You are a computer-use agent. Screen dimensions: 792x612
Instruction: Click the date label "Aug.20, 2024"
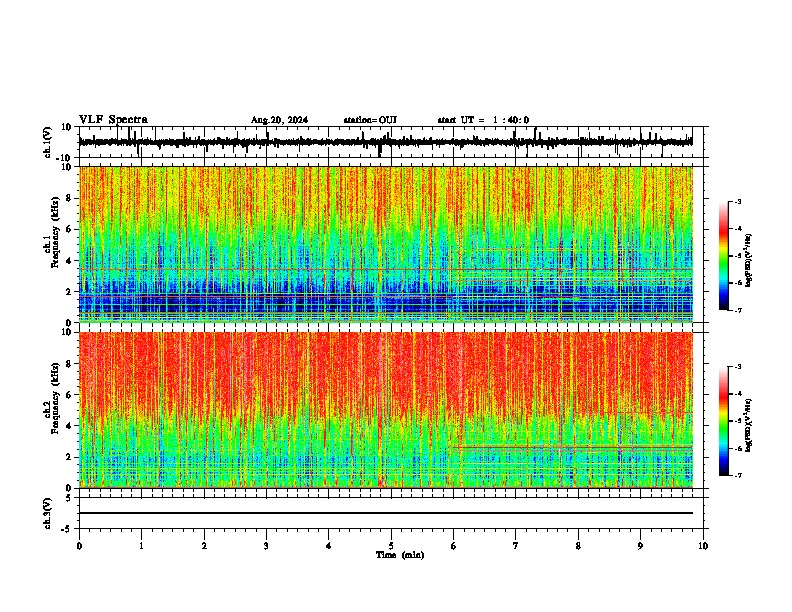click(279, 120)
